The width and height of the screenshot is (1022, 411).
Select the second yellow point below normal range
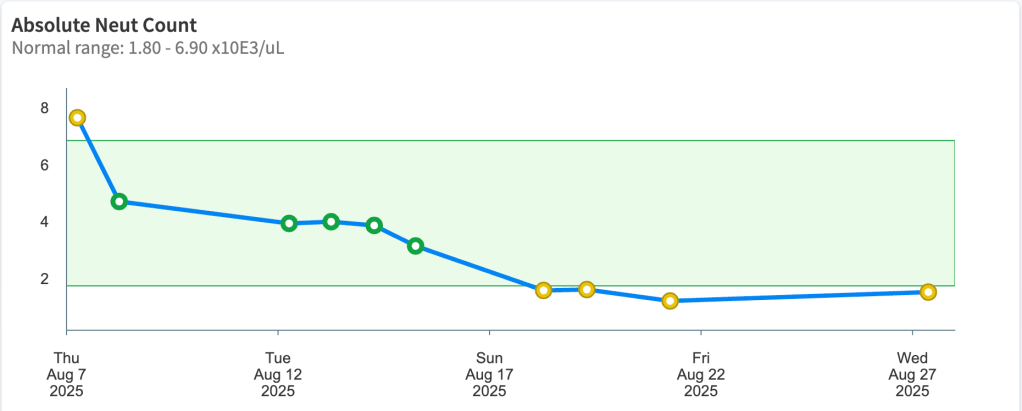pos(587,289)
